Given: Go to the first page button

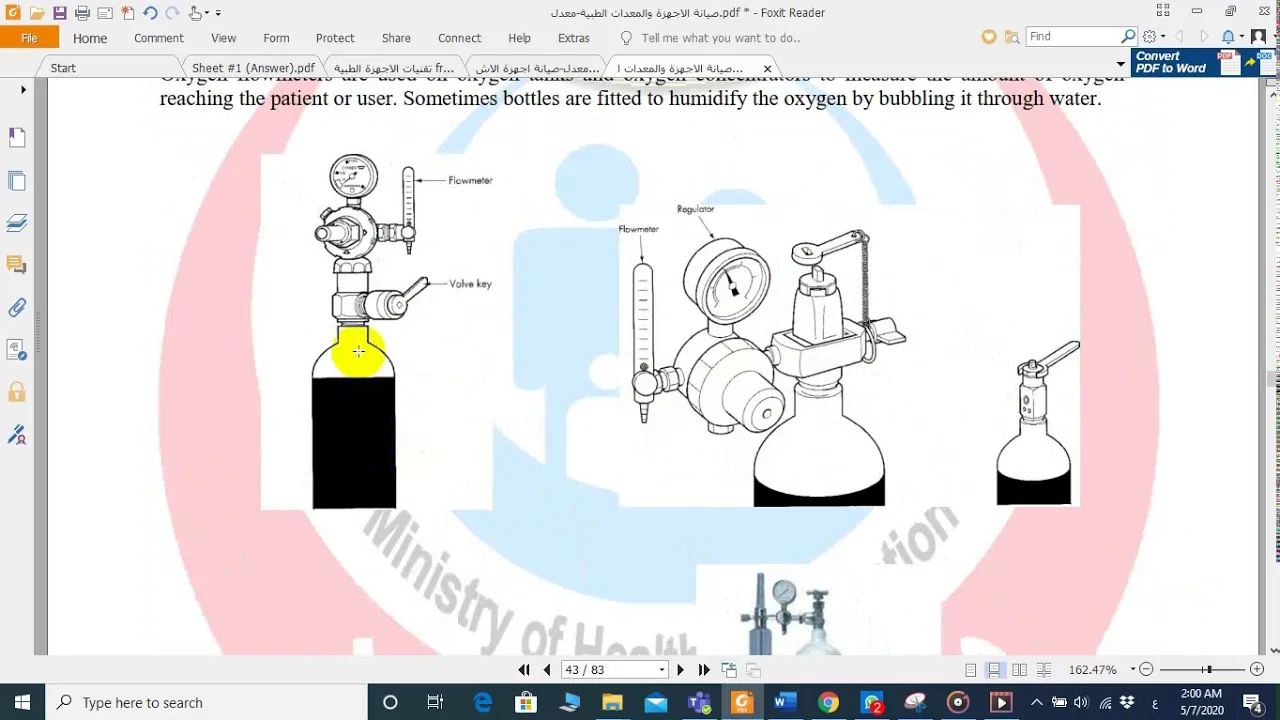Looking at the screenshot, I should click(x=524, y=670).
